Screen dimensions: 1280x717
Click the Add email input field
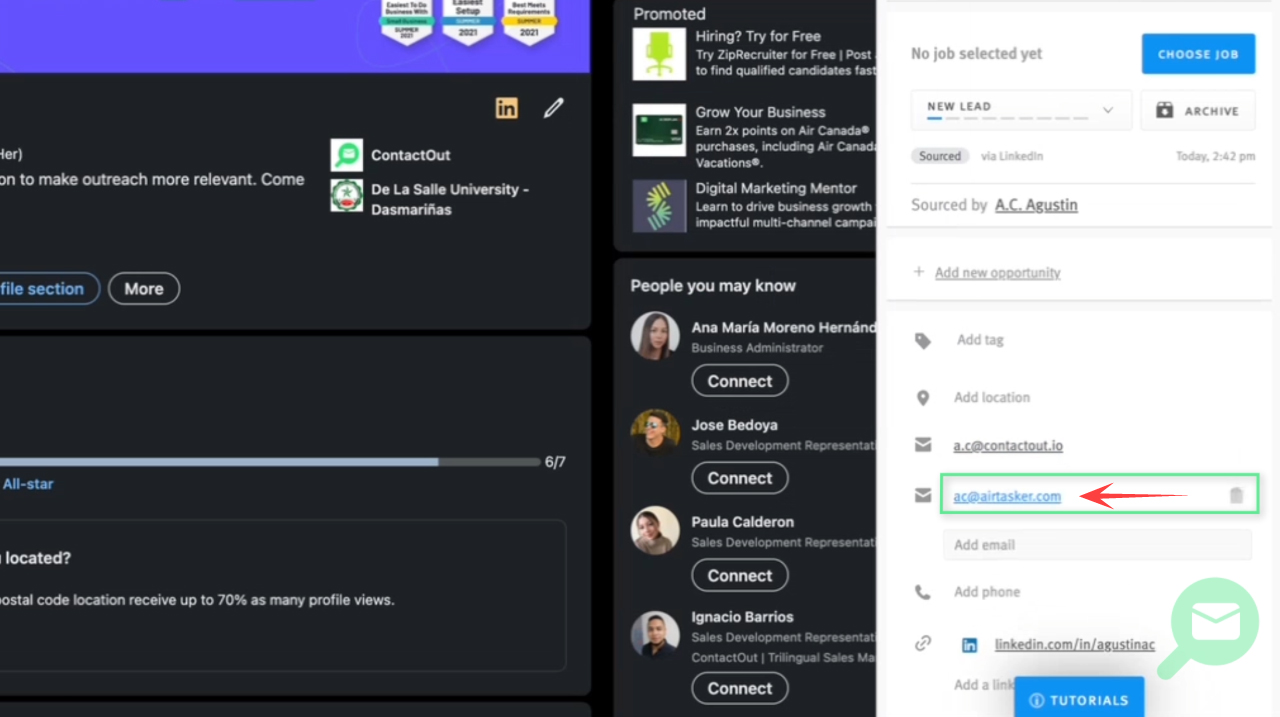[1097, 545]
